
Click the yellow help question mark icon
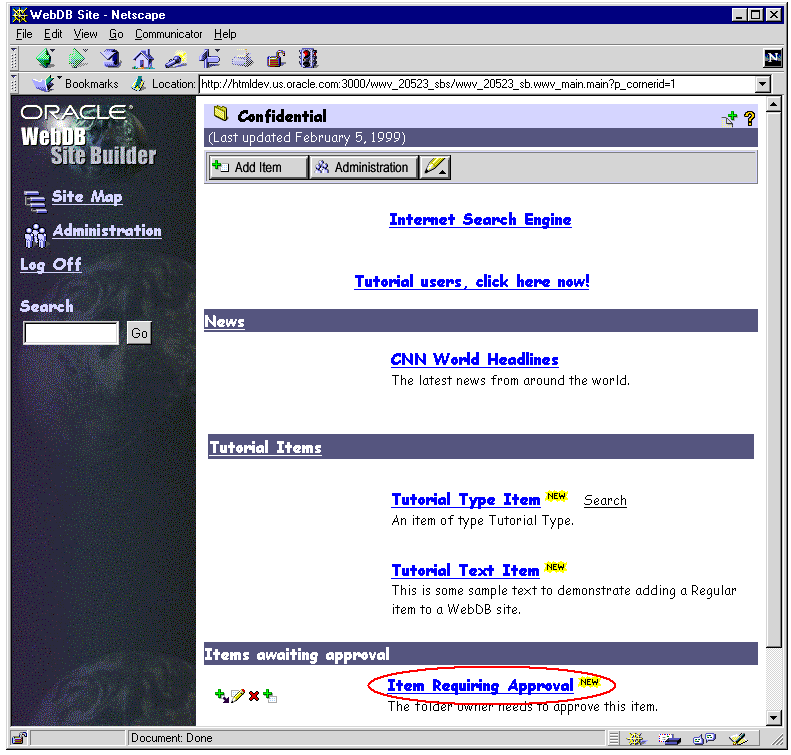[x=749, y=119]
